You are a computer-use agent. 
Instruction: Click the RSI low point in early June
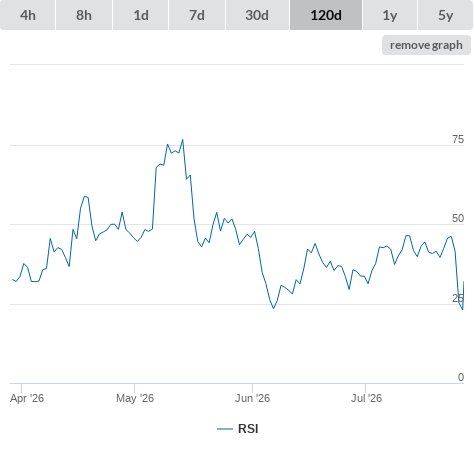click(x=274, y=308)
